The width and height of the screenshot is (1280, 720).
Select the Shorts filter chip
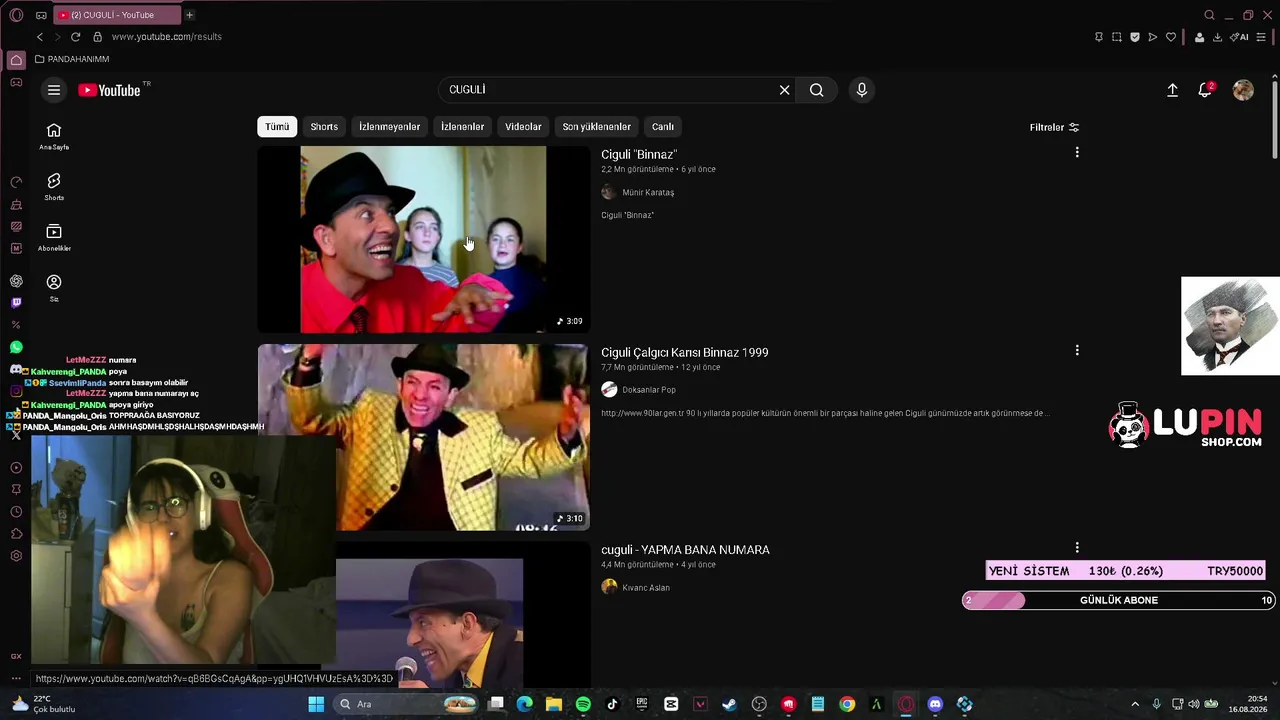tap(324, 127)
